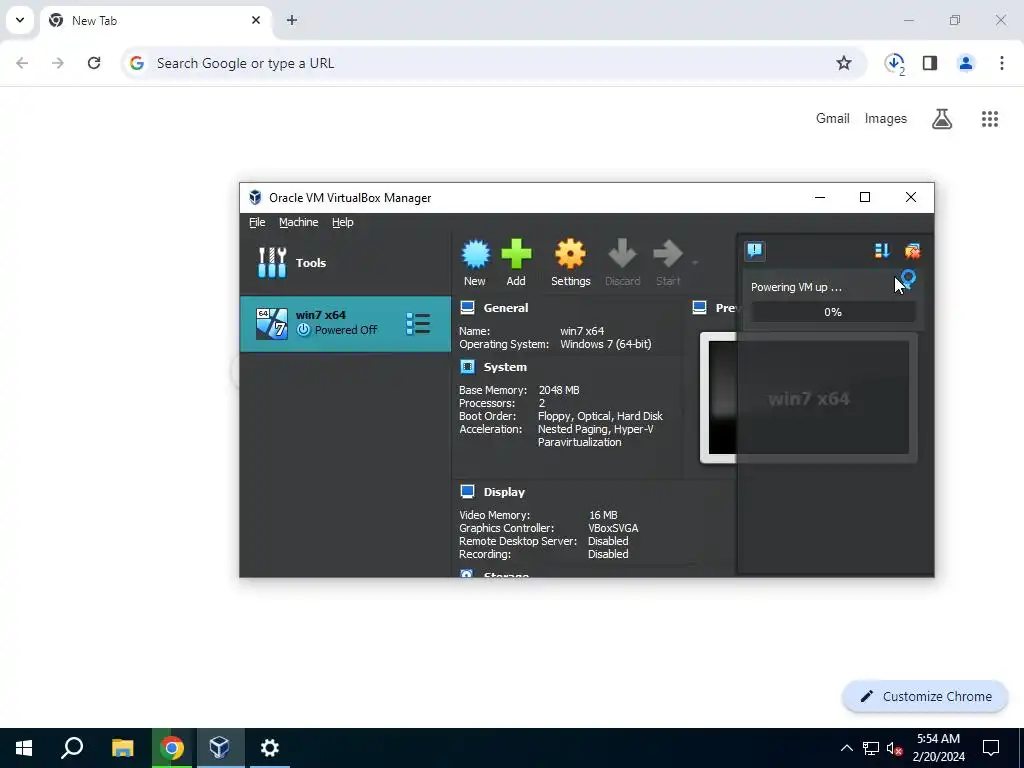Click the green Add machine icon
Viewport: 1024px width, 768px height.
(516, 254)
